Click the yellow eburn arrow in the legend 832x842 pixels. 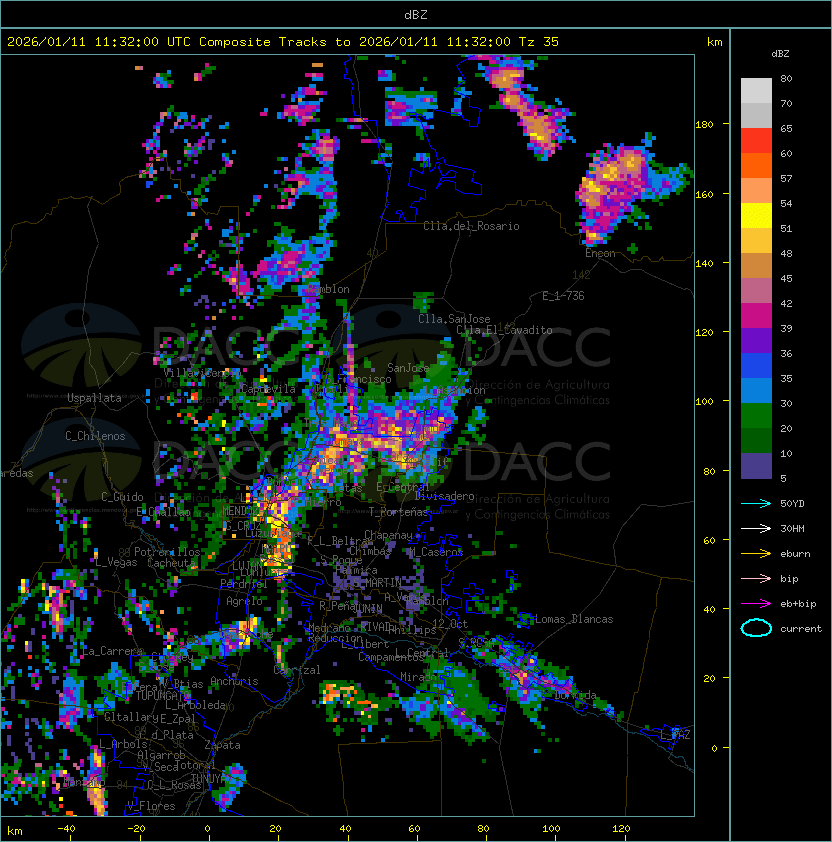(x=756, y=554)
